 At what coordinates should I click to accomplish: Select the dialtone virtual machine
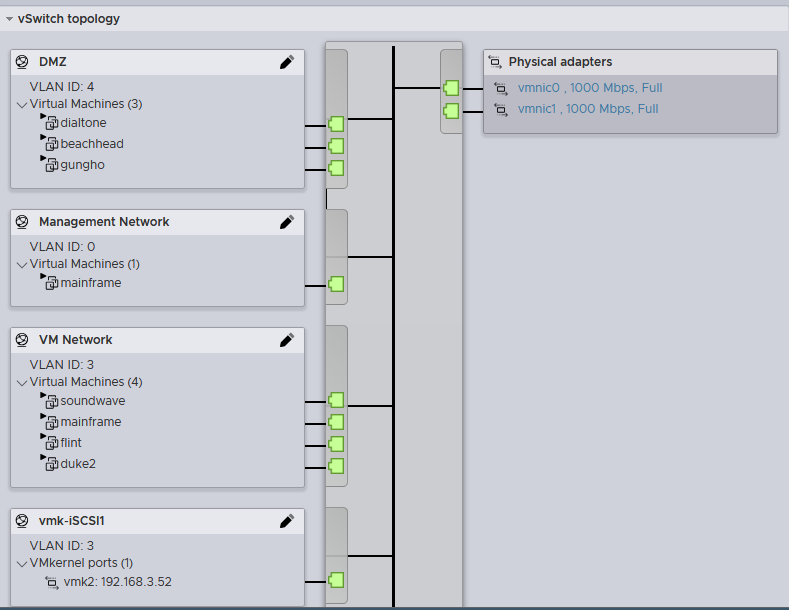click(x=83, y=123)
